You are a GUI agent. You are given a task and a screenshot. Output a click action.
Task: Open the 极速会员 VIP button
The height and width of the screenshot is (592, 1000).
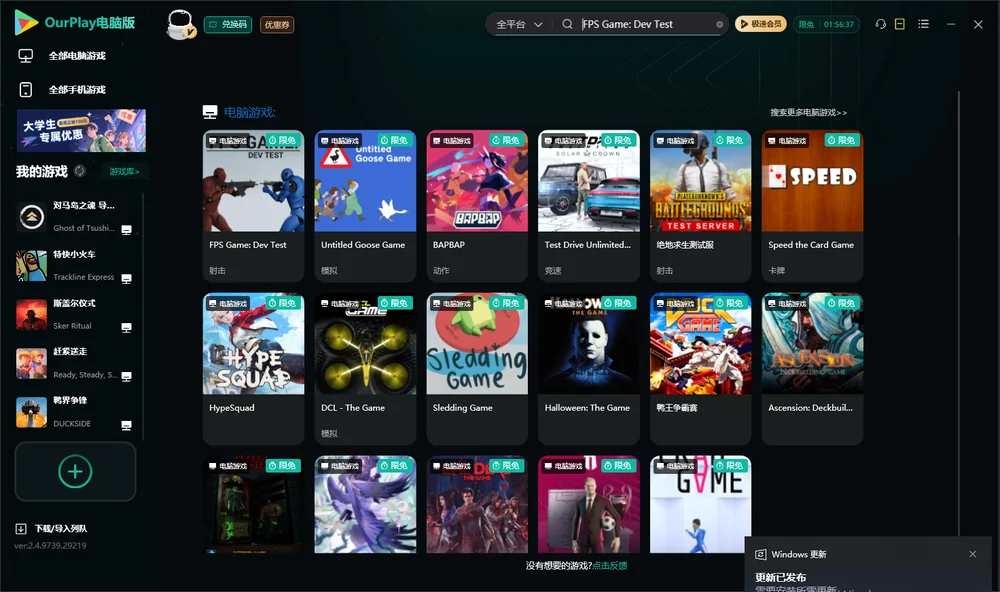point(761,24)
